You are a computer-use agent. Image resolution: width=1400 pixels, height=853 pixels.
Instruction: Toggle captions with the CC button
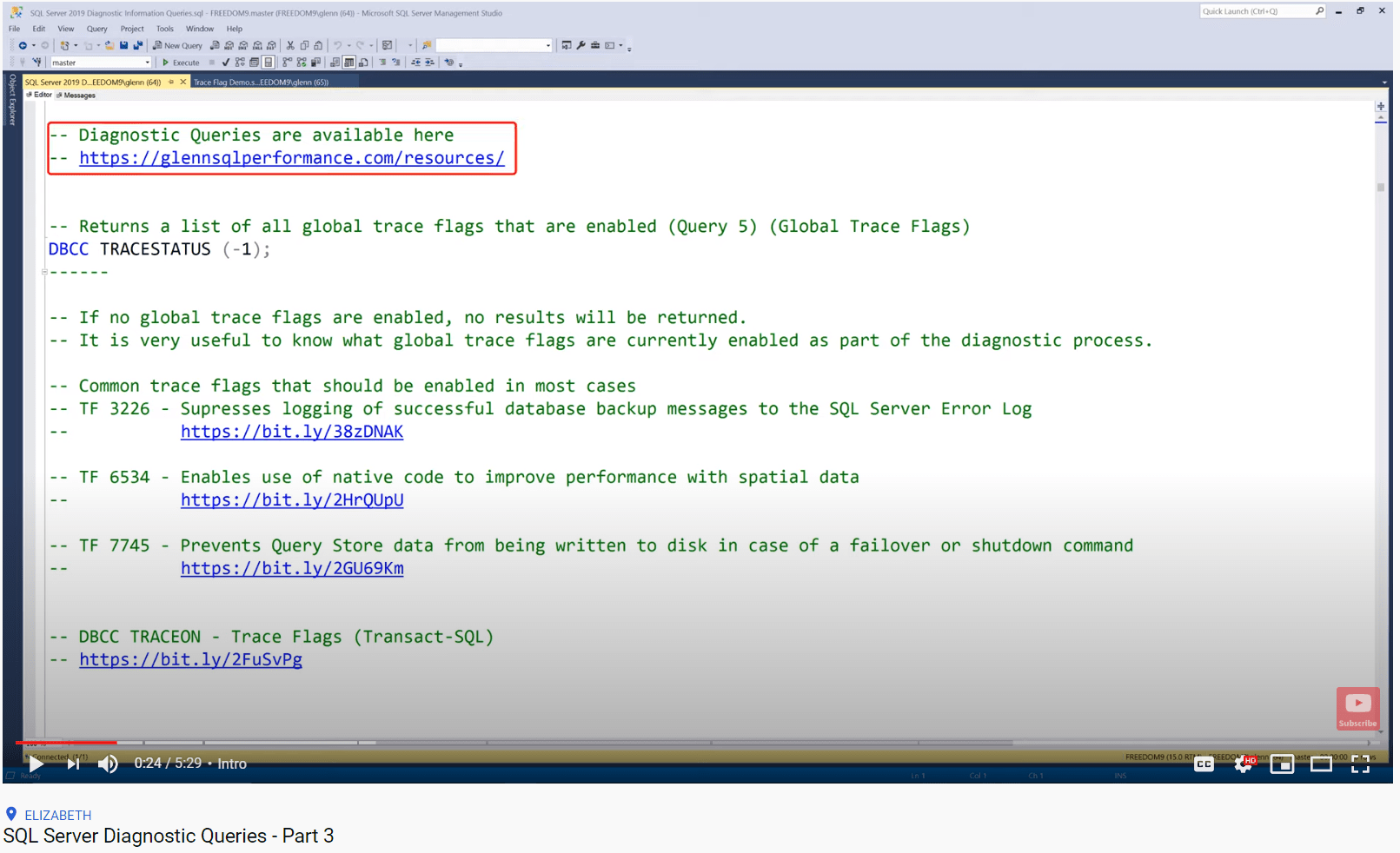click(x=1204, y=764)
